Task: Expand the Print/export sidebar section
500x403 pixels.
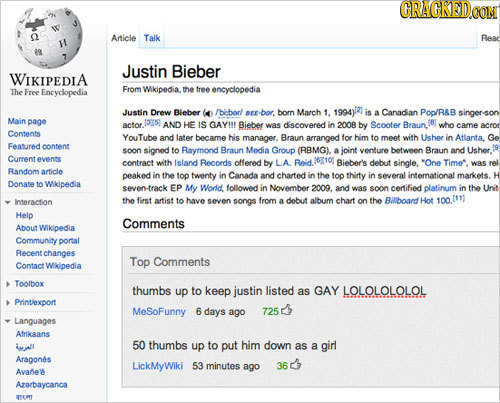Action: pos(8,303)
